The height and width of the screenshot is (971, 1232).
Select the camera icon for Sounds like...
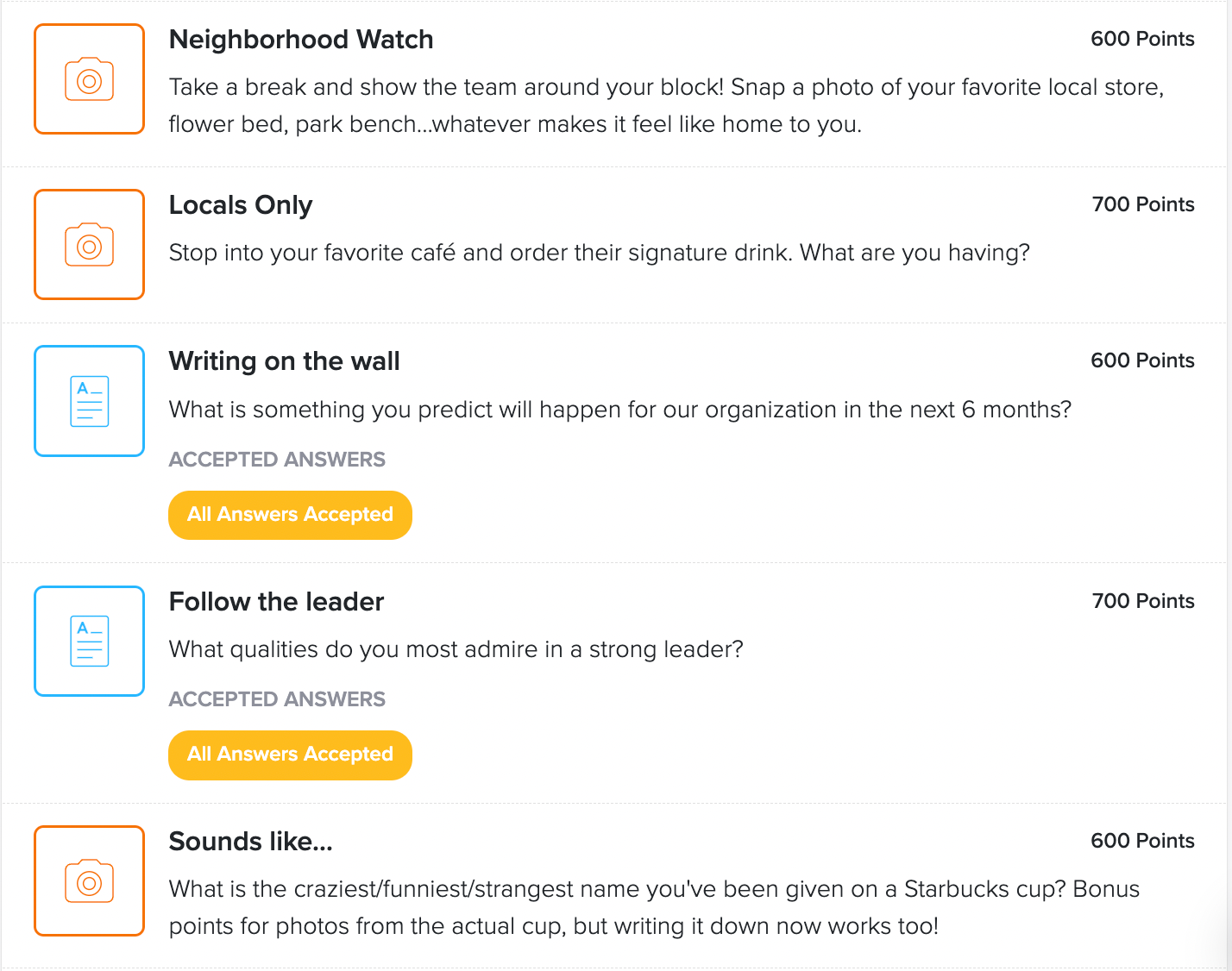point(89,880)
